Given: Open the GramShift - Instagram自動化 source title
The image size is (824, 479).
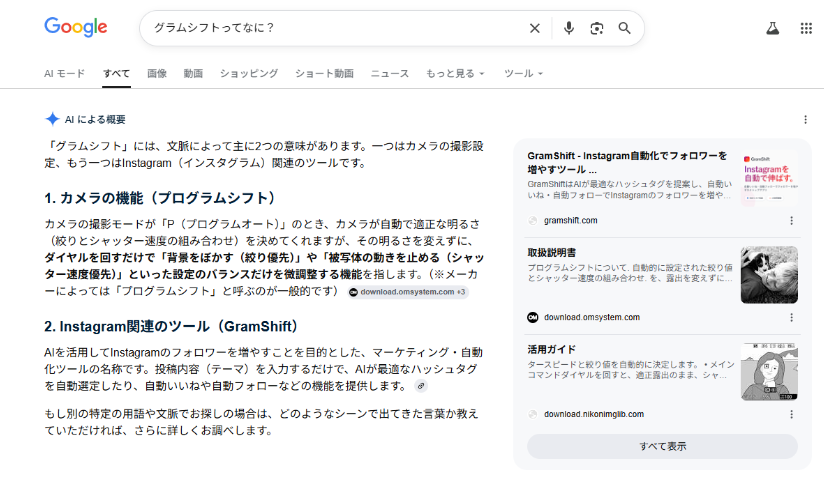Looking at the screenshot, I should coord(627,162).
